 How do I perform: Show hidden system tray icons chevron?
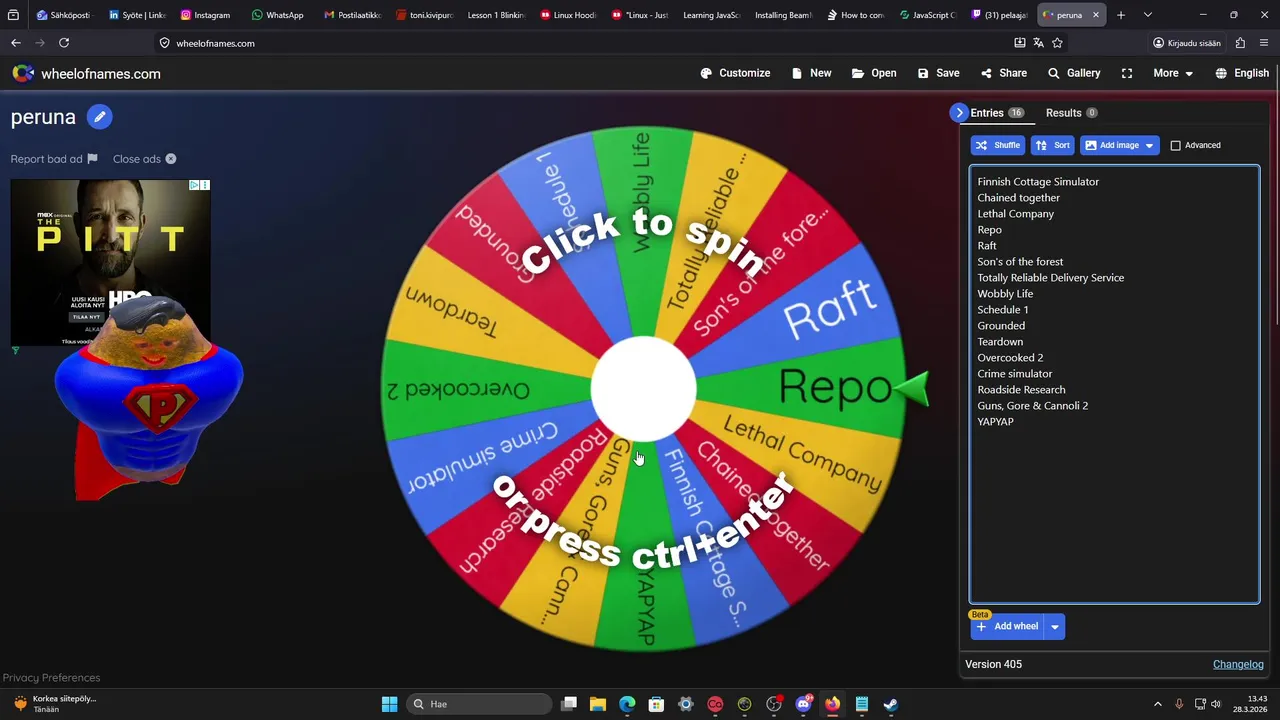pos(1158,704)
